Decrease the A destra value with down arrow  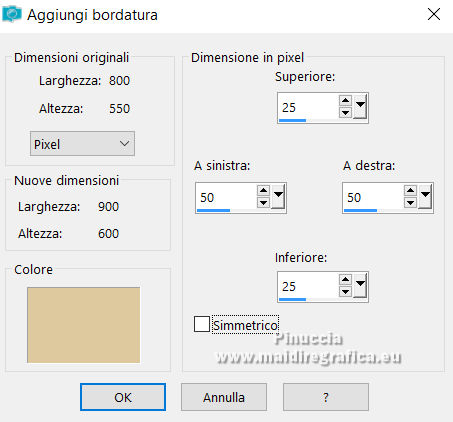tap(410, 203)
